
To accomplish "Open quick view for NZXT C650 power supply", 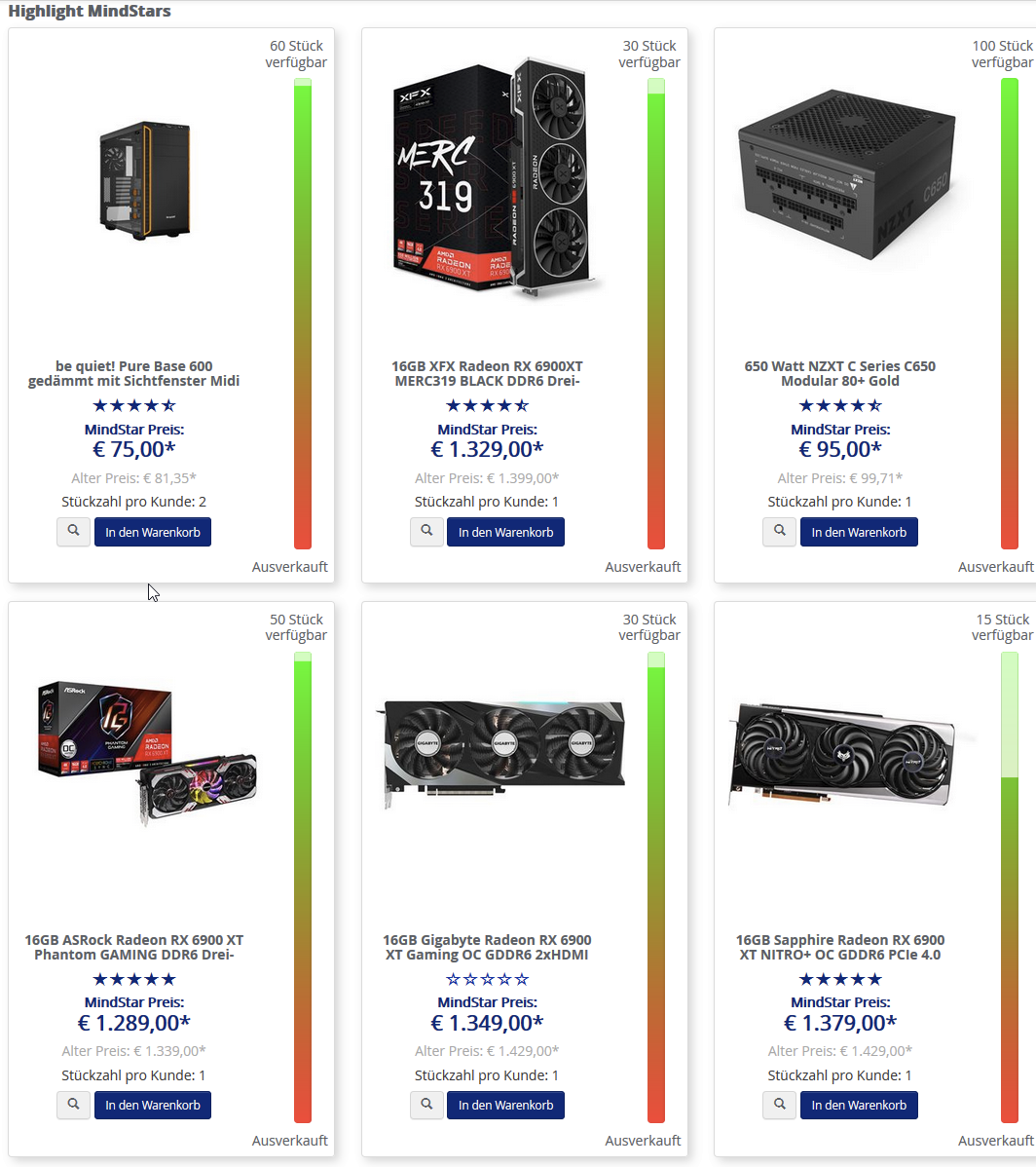I will click(779, 532).
